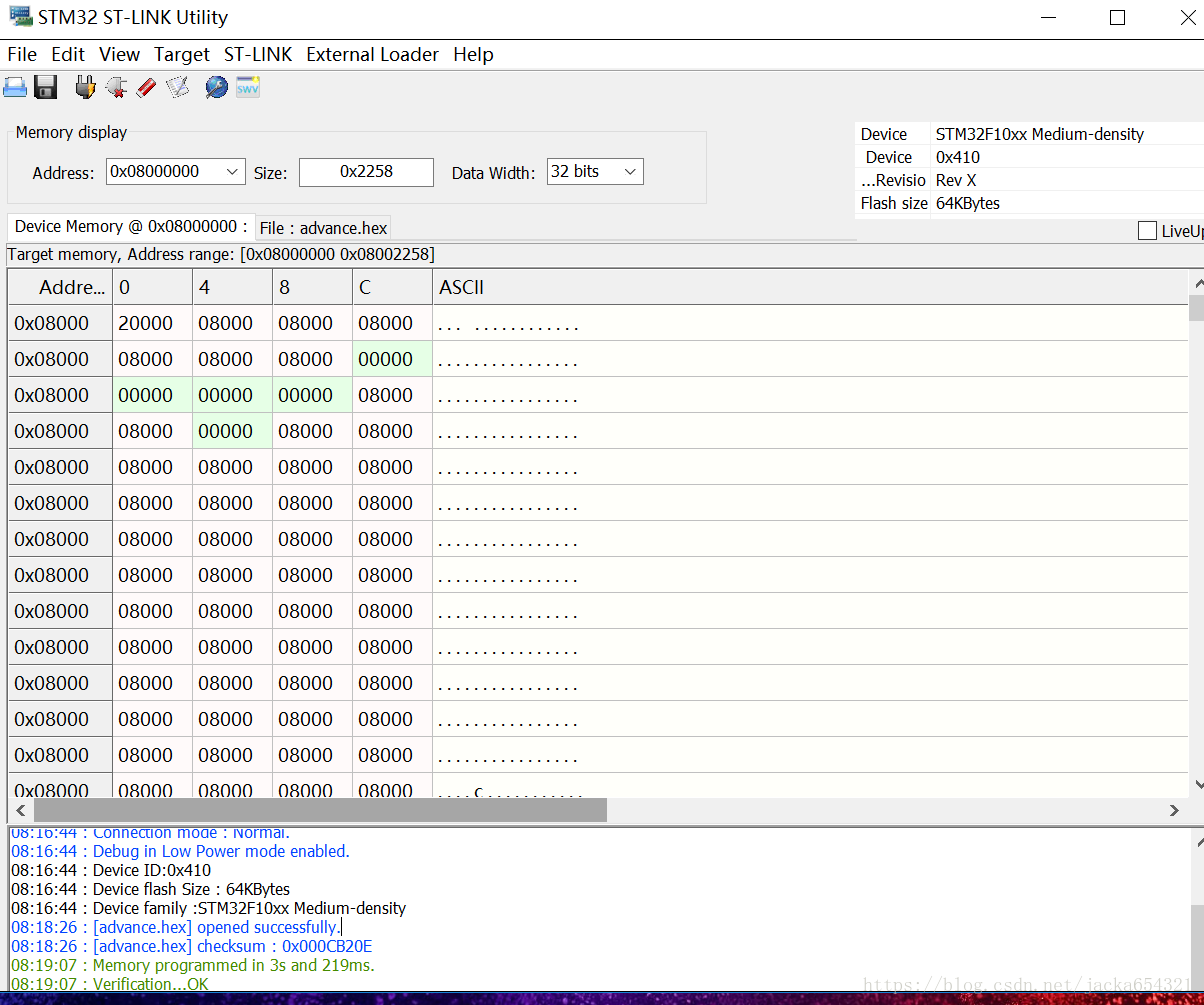Open the Data Width dropdown
The image size is (1204, 1005).
pyautogui.click(x=630, y=172)
